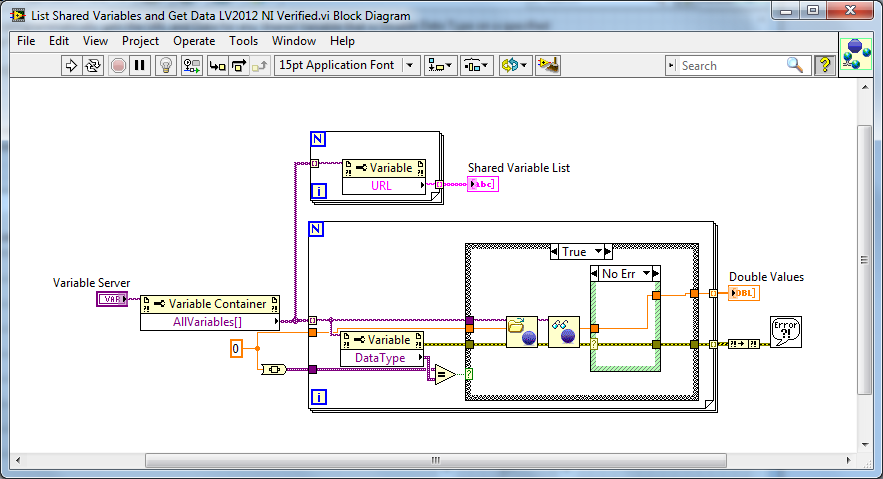Click the Step Over button
This screenshot has width=883, height=479.
pos(239,65)
